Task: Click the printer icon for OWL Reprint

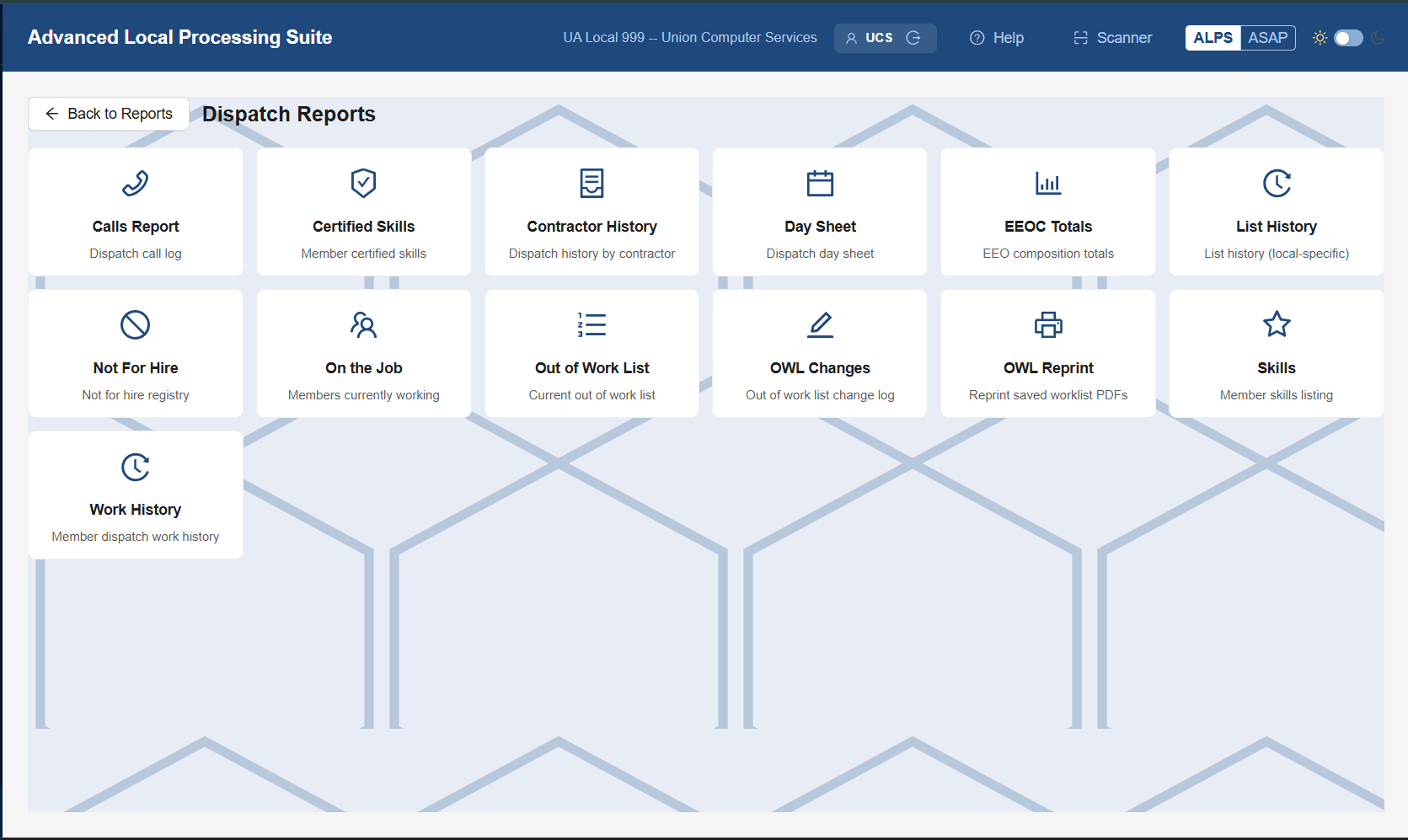Action: point(1048,324)
